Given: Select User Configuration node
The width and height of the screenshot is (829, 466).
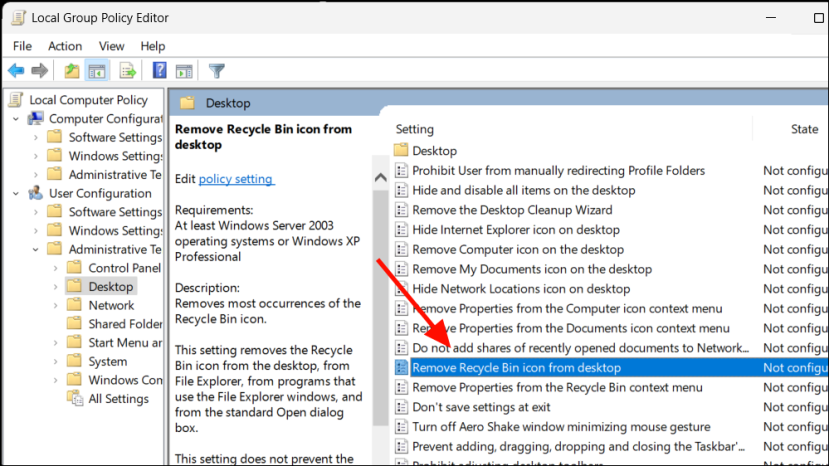Looking at the screenshot, I should click(x=100, y=193).
